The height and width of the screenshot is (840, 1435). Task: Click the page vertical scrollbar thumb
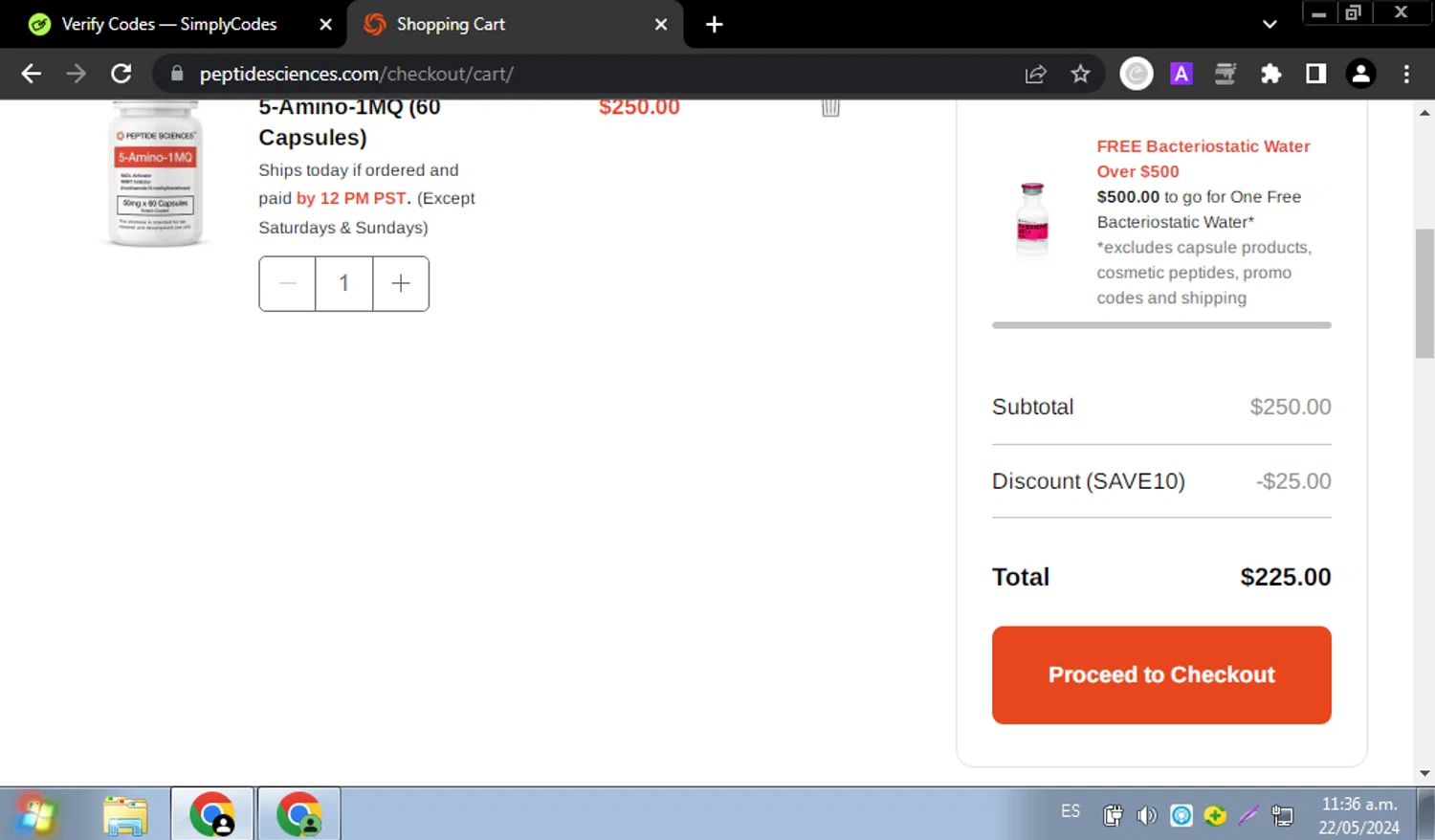(1424, 293)
